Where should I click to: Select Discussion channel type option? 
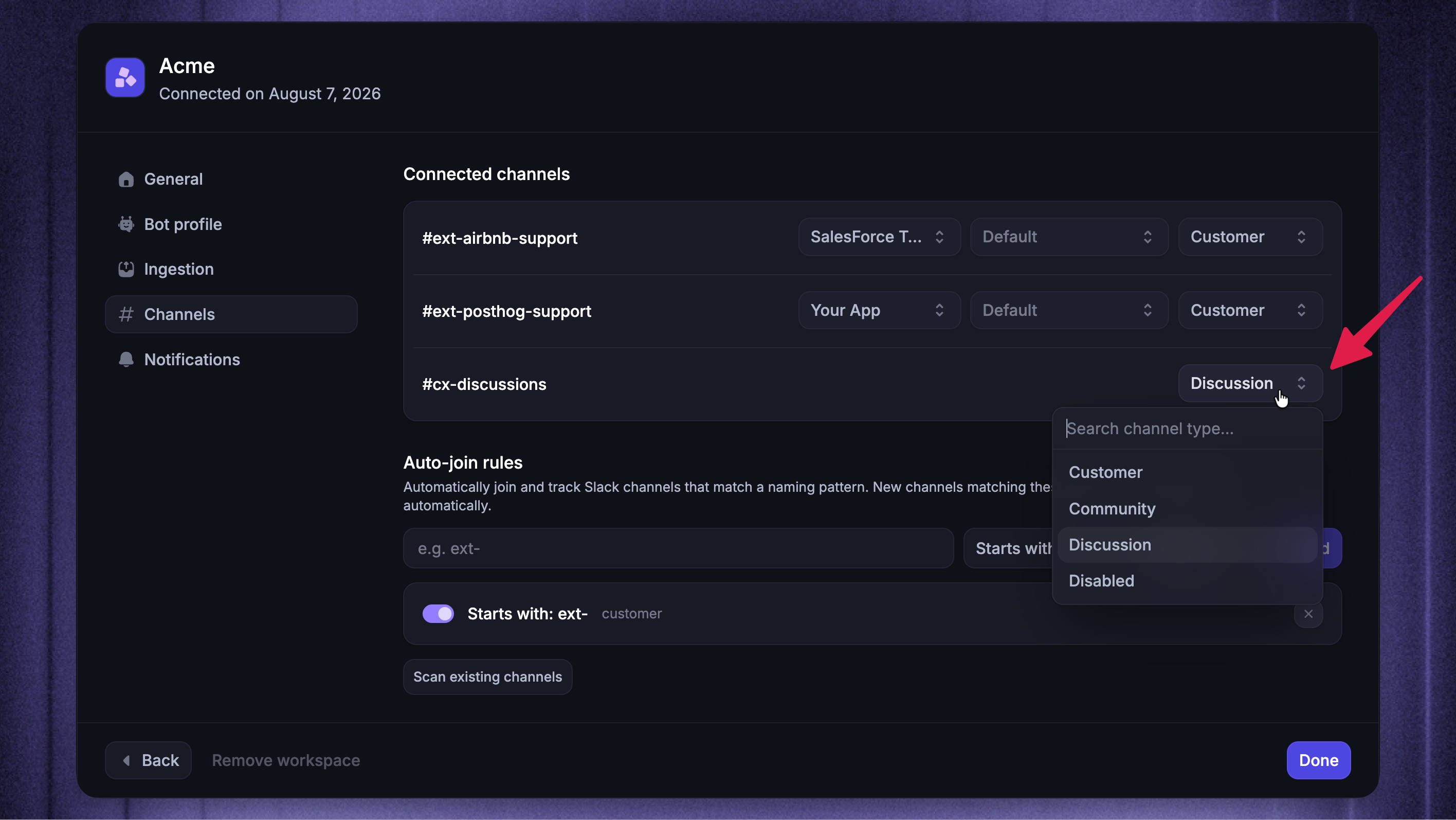tap(1187, 545)
